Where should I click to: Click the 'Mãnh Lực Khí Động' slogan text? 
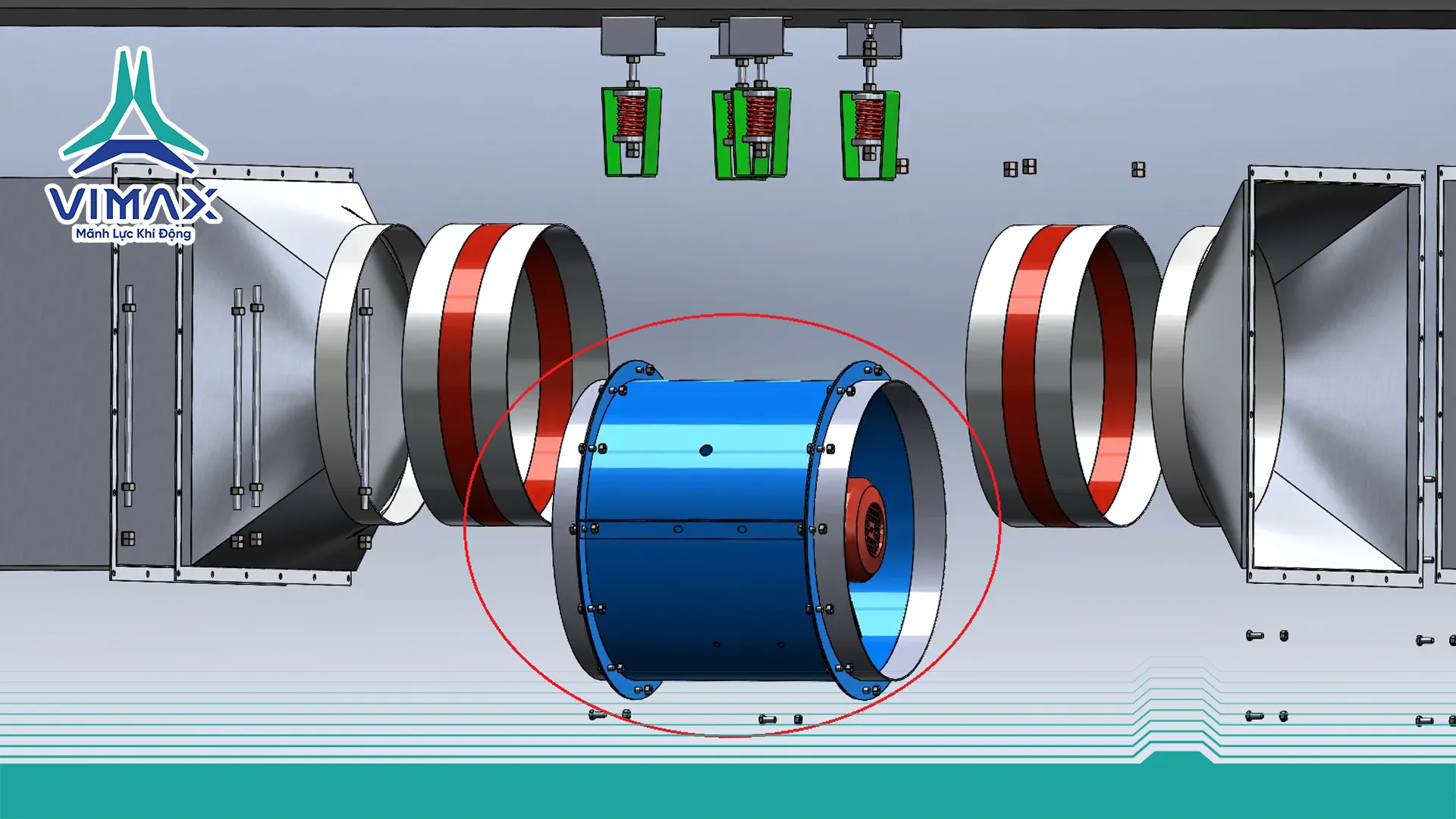tap(133, 234)
